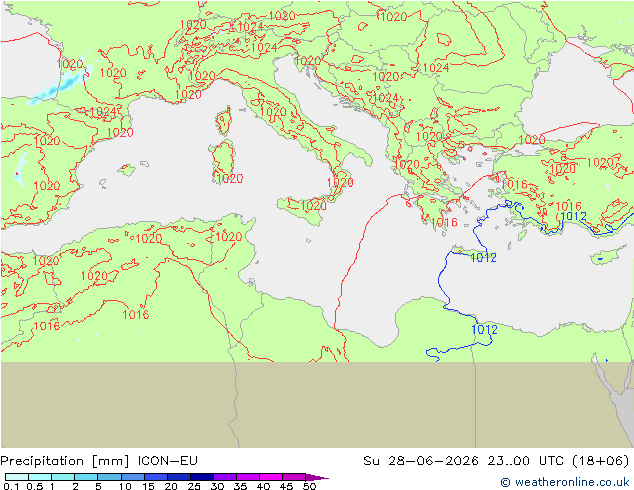The image size is (634, 490).
Task: Click the blue 1012 label on Turkey's south coast
Action: click(x=574, y=216)
